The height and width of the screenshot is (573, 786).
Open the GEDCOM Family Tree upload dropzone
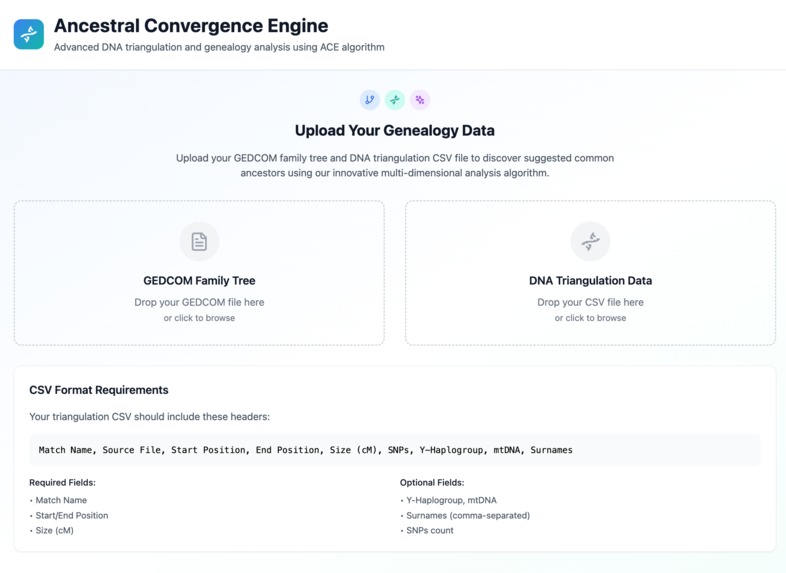tap(199, 273)
